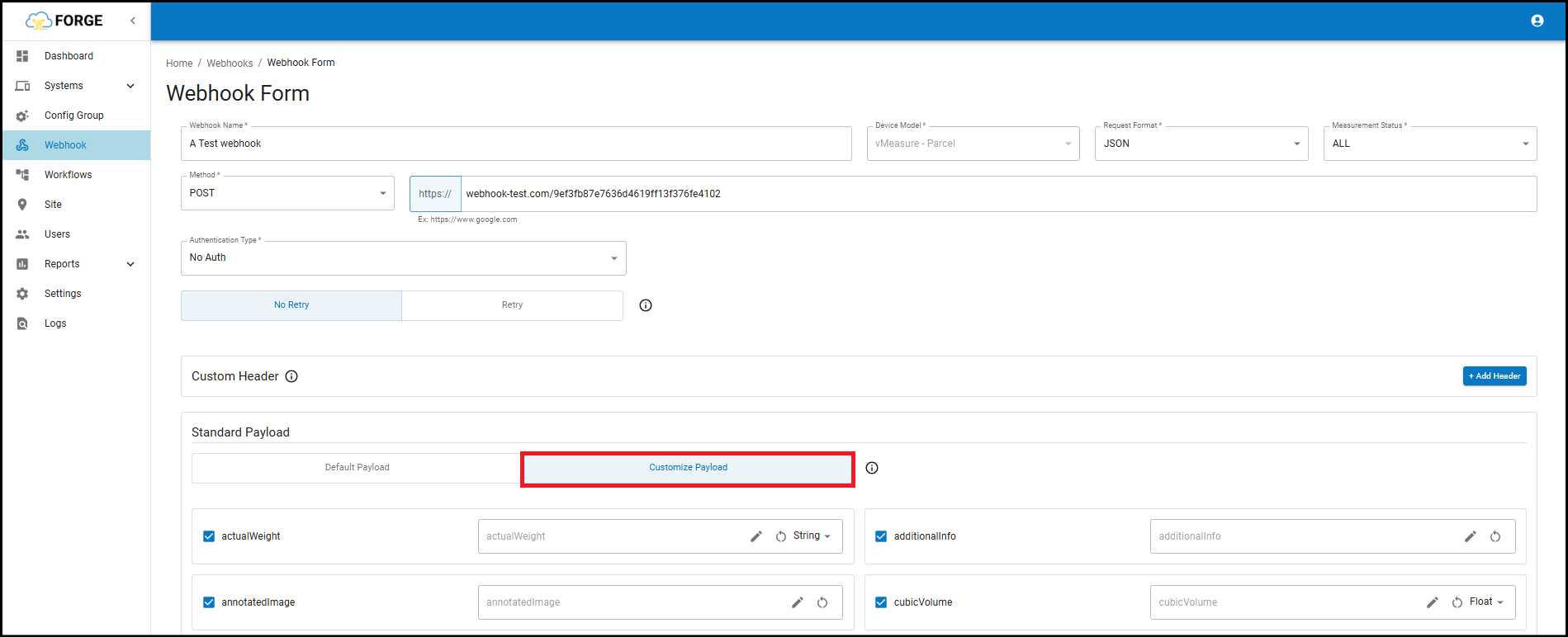Click the Systems devices icon

(x=22, y=86)
